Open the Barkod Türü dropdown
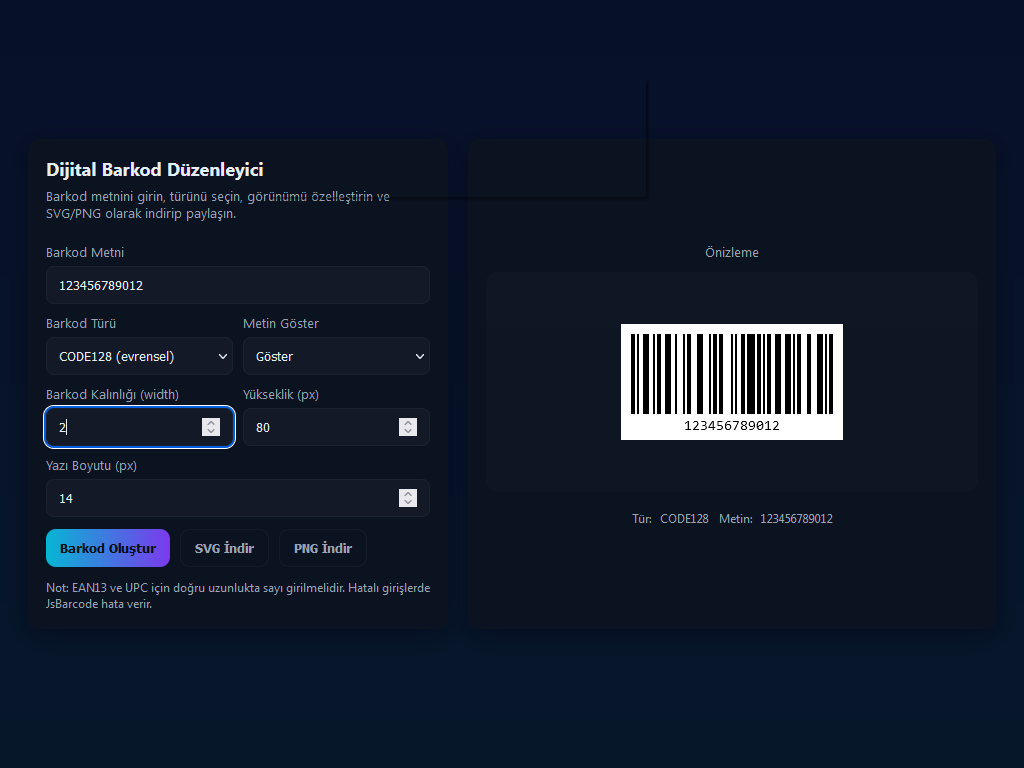The image size is (1024, 768). coord(139,356)
